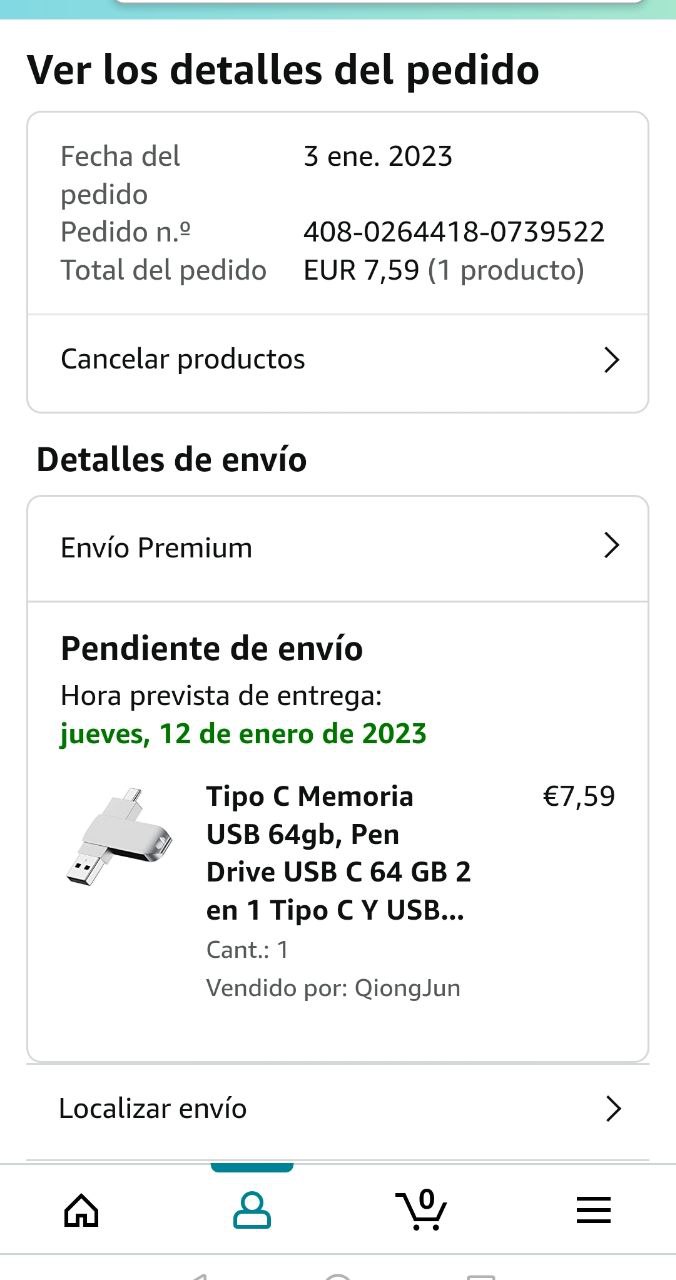Open the USB pen drive product thumbnail
The width and height of the screenshot is (676, 1280).
point(117,836)
